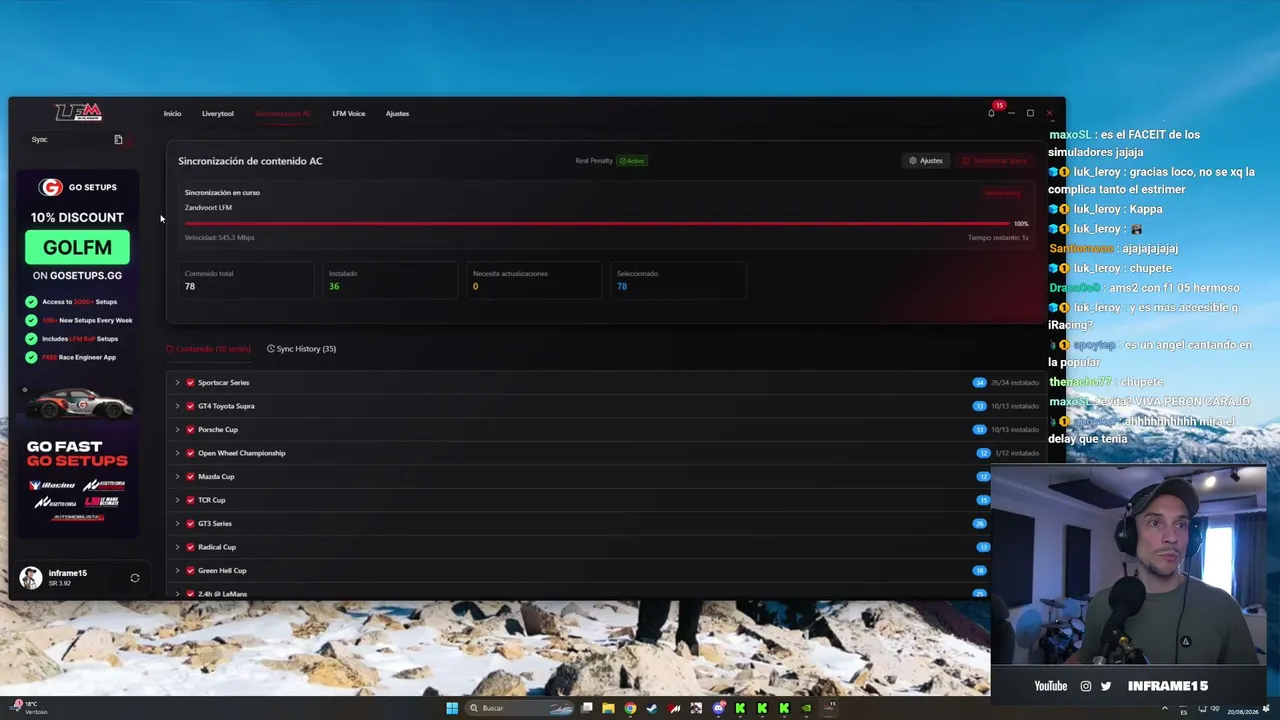
Task: Click the YouTube logo on stream overlay
Action: (1051, 686)
